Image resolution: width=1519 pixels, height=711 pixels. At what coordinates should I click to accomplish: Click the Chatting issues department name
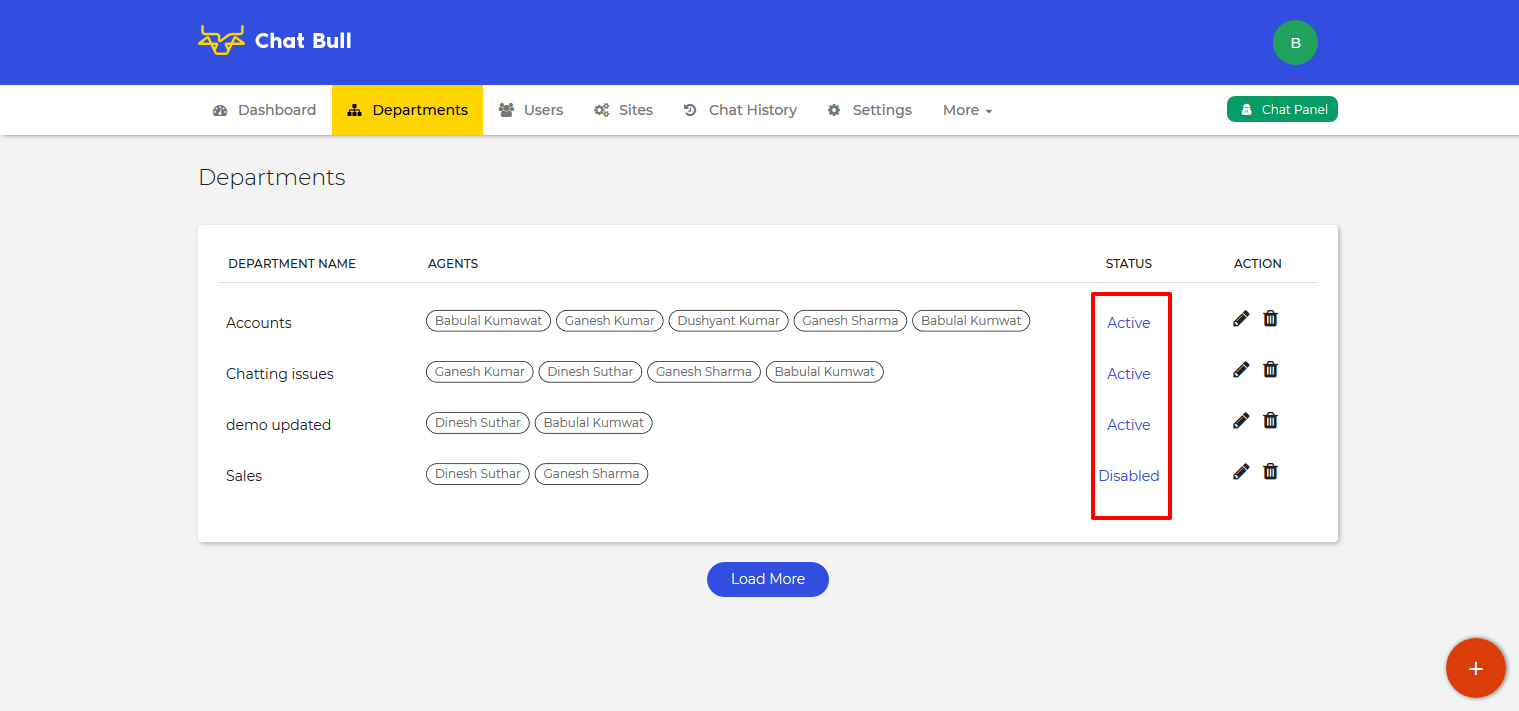(280, 374)
